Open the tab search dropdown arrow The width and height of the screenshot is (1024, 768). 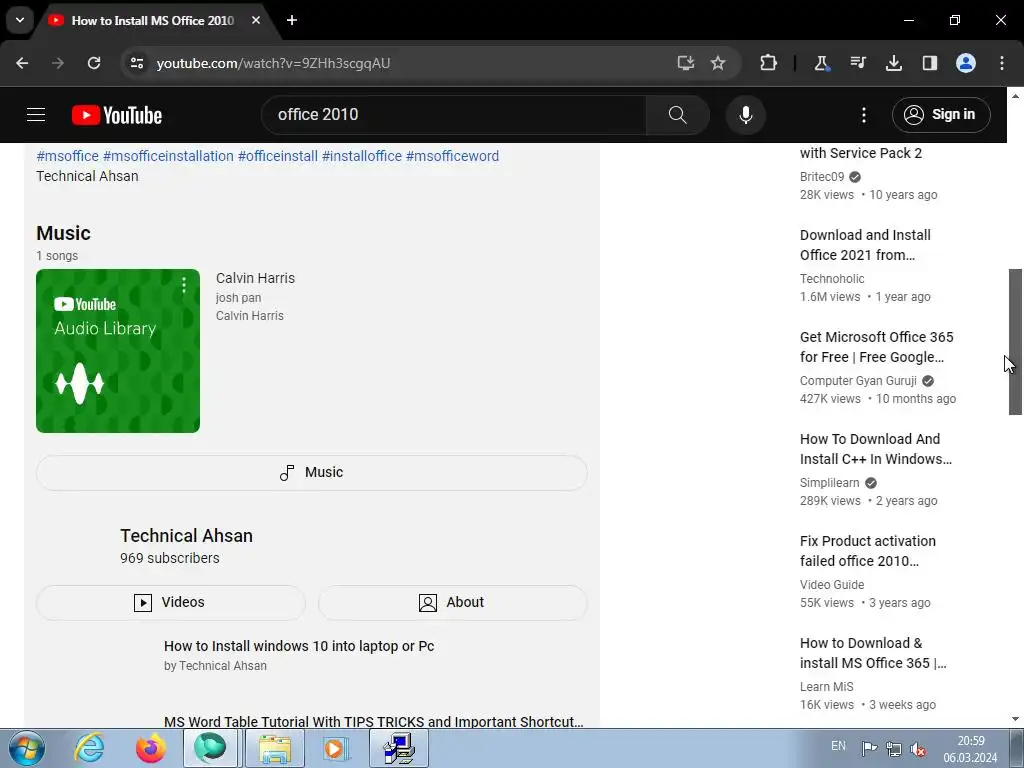[20, 20]
